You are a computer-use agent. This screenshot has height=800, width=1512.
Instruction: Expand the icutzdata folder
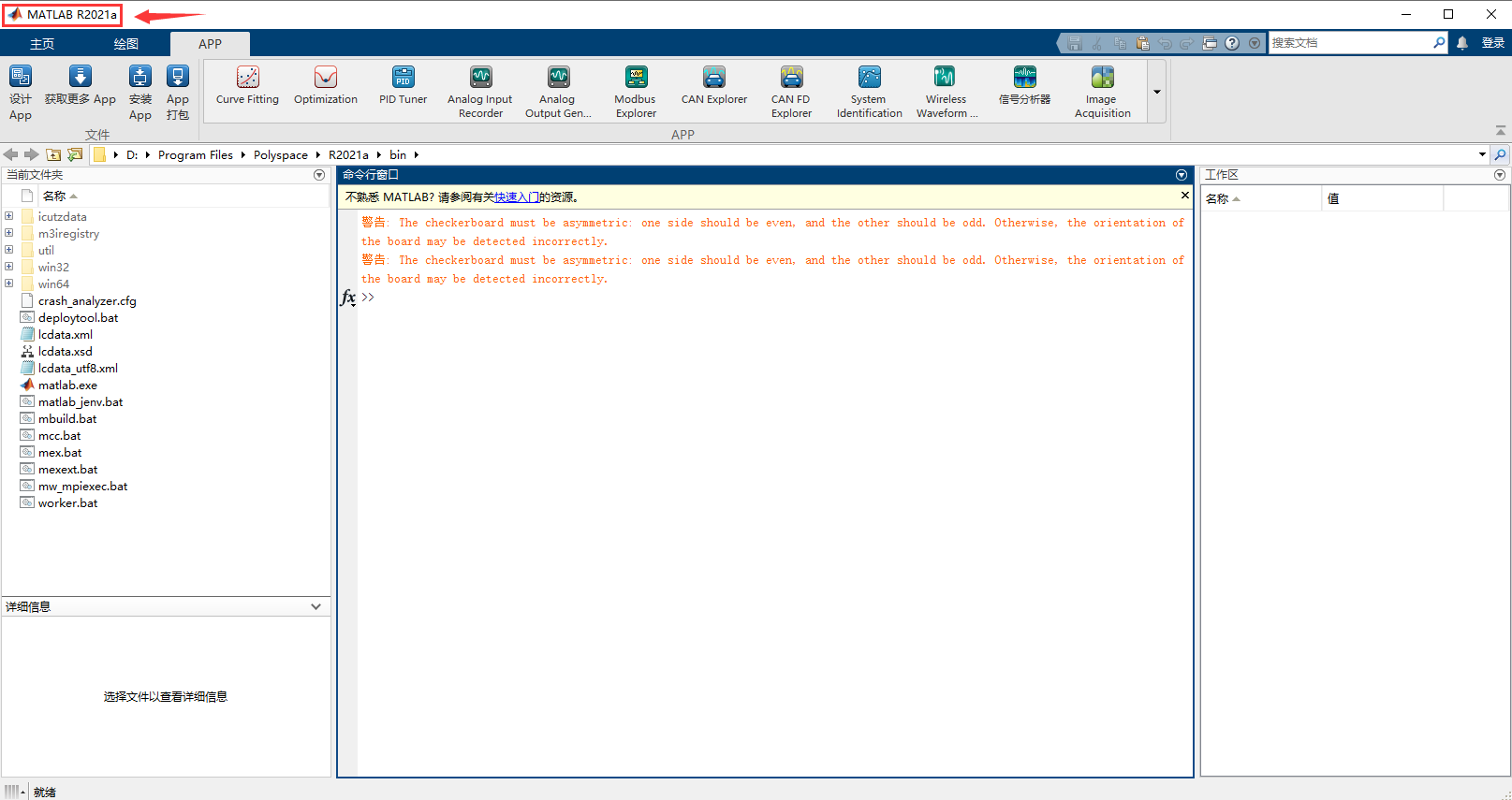tap(9, 216)
